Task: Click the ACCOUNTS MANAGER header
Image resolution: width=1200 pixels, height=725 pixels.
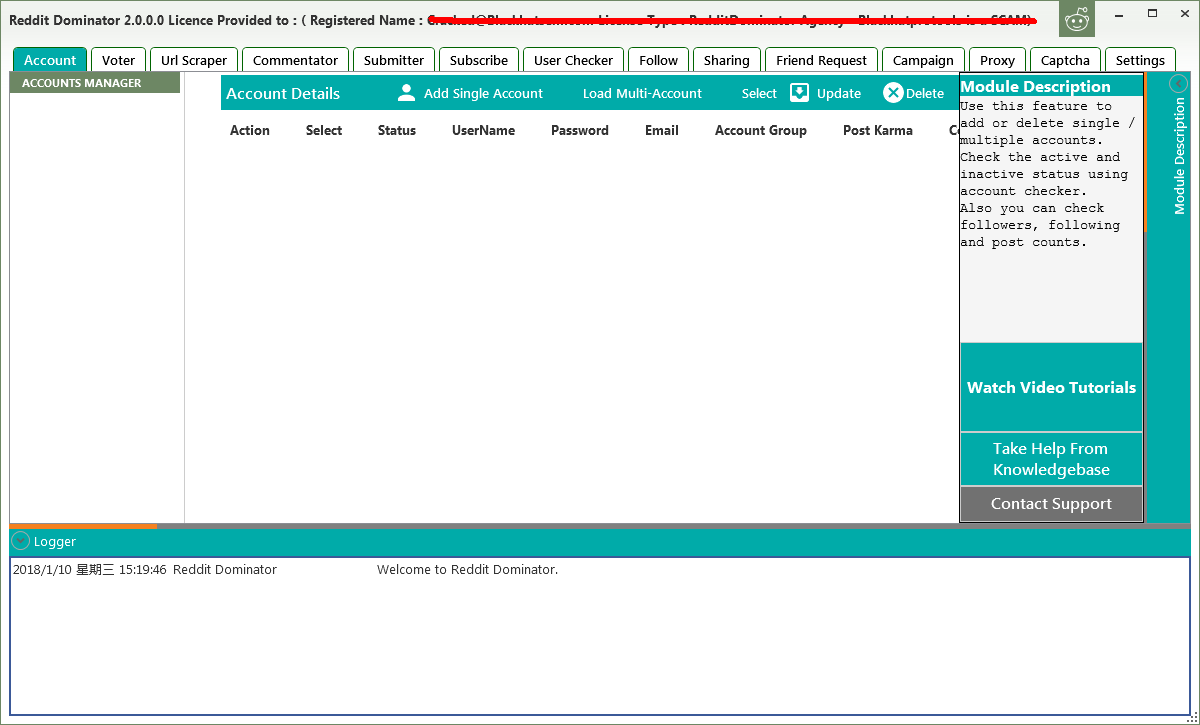Action: coord(95,83)
